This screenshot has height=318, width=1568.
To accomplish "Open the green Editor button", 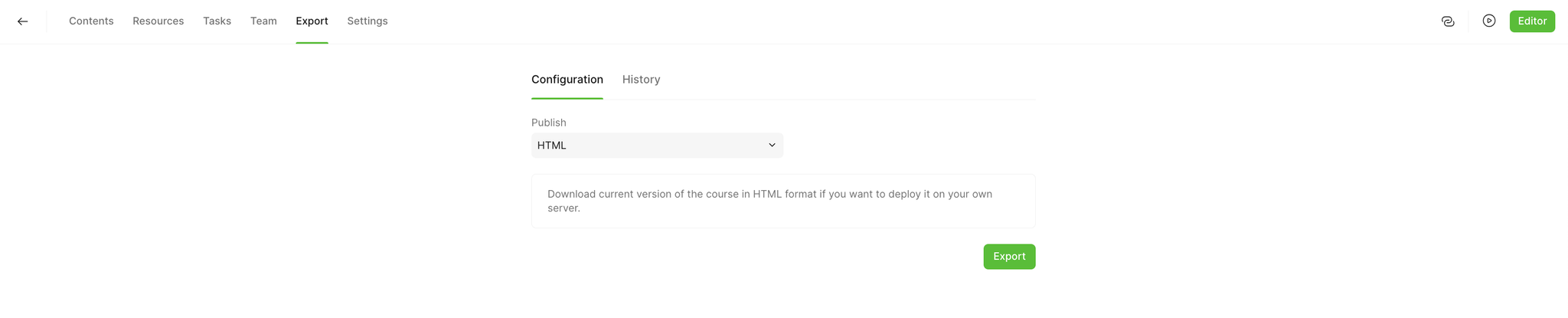I will 1532,21.
